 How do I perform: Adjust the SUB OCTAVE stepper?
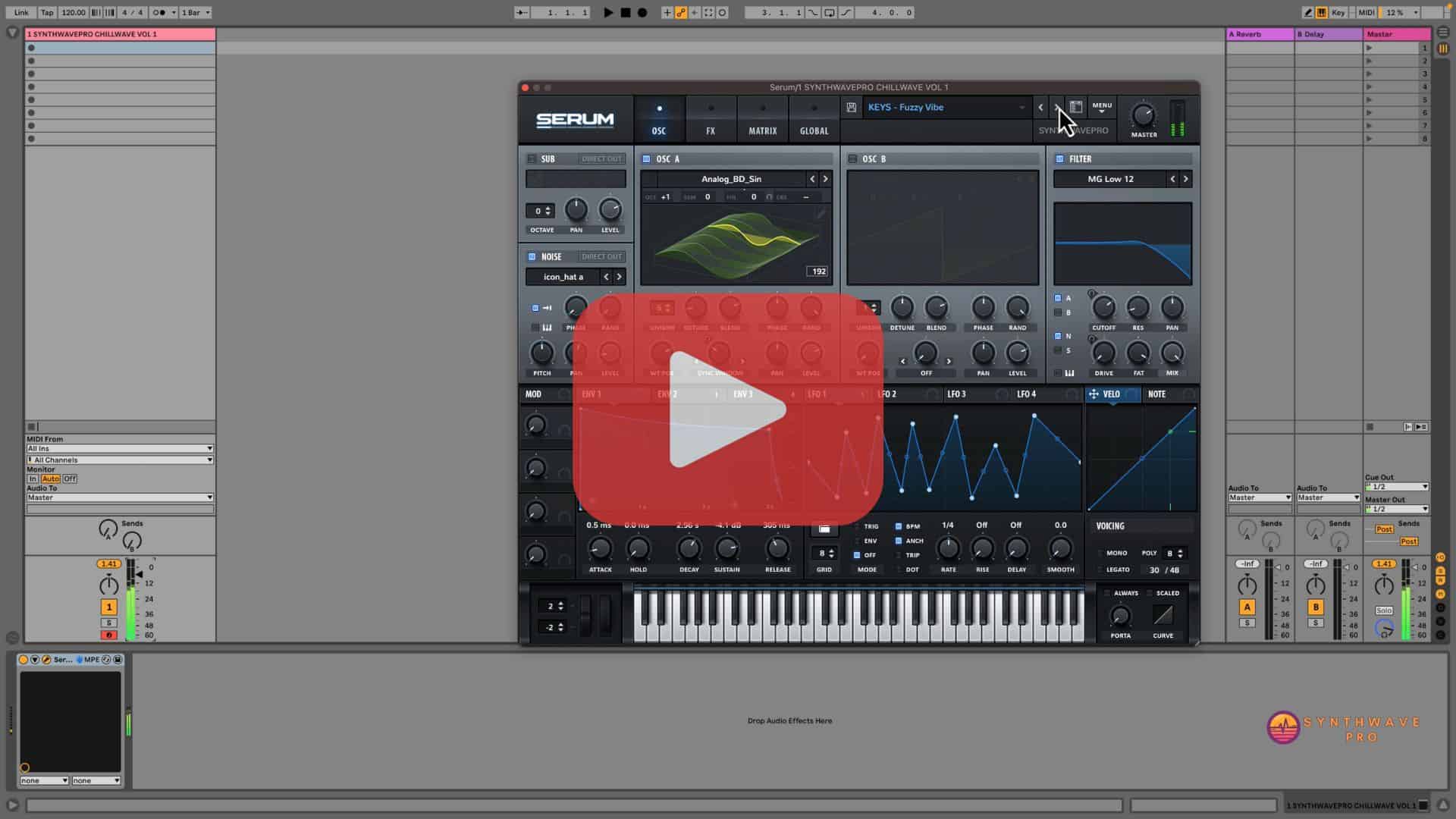pyautogui.click(x=540, y=211)
